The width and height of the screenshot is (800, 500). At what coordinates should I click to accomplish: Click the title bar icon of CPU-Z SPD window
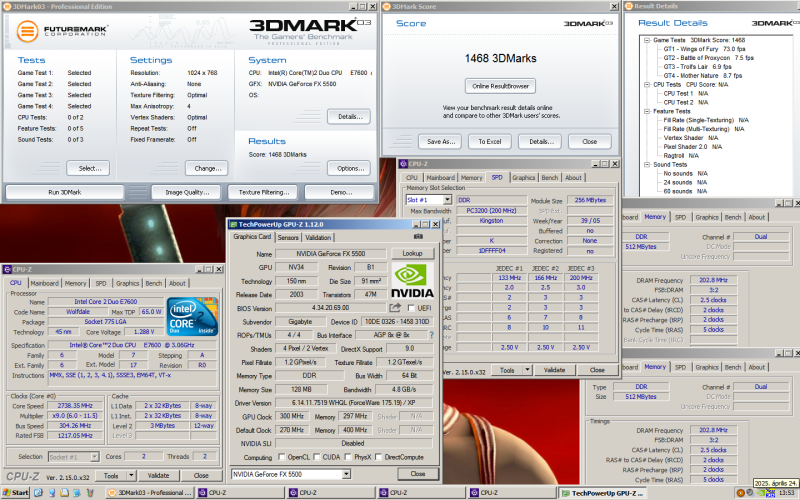[x=404, y=164]
